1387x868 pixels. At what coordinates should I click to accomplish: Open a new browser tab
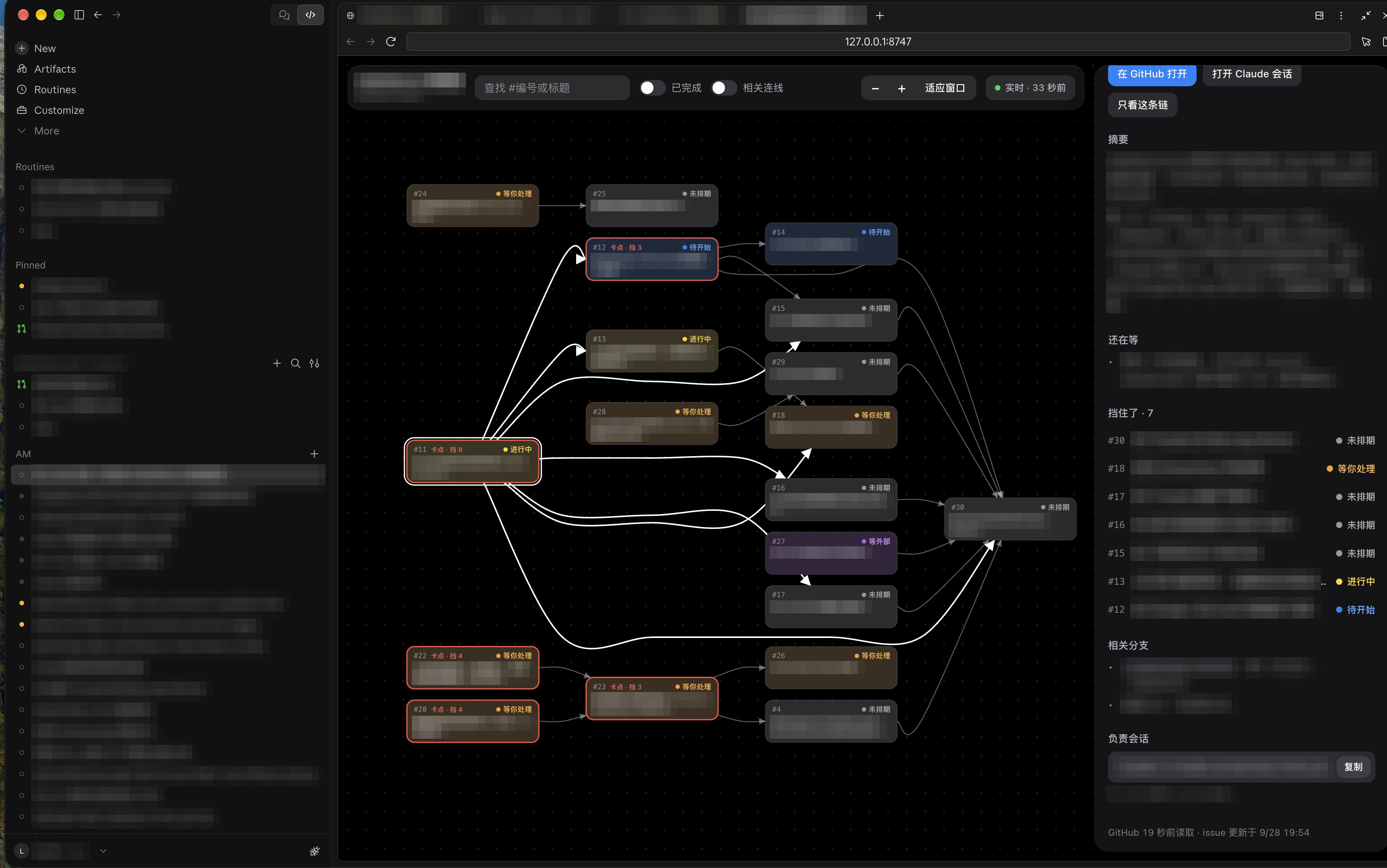click(880, 16)
